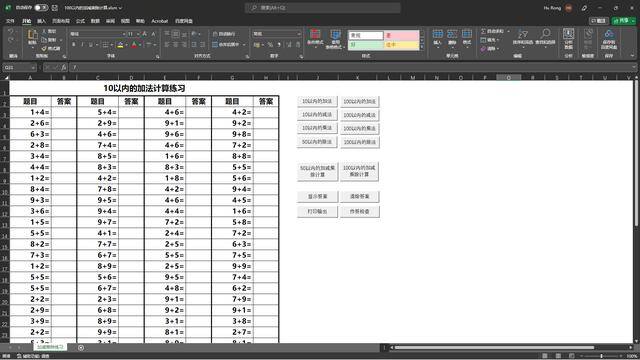Click the Analyze Data icon
Screen dimensions: 640x360
(568, 34)
